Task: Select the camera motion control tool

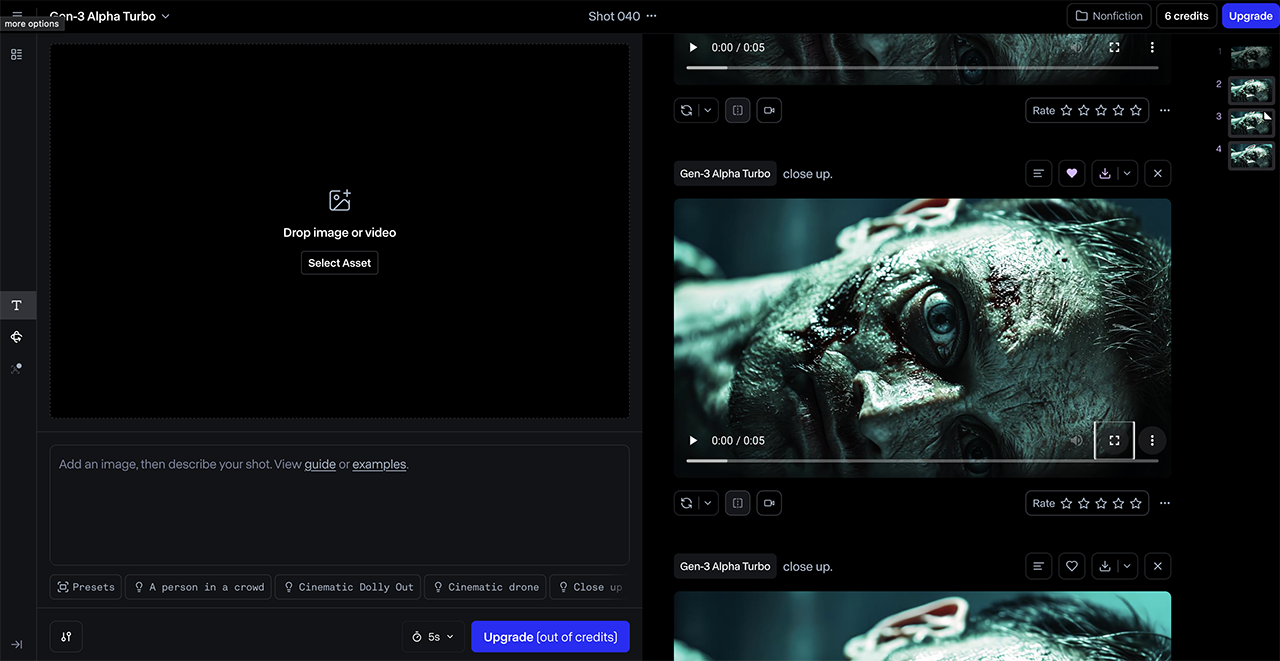Action: coord(17,337)
